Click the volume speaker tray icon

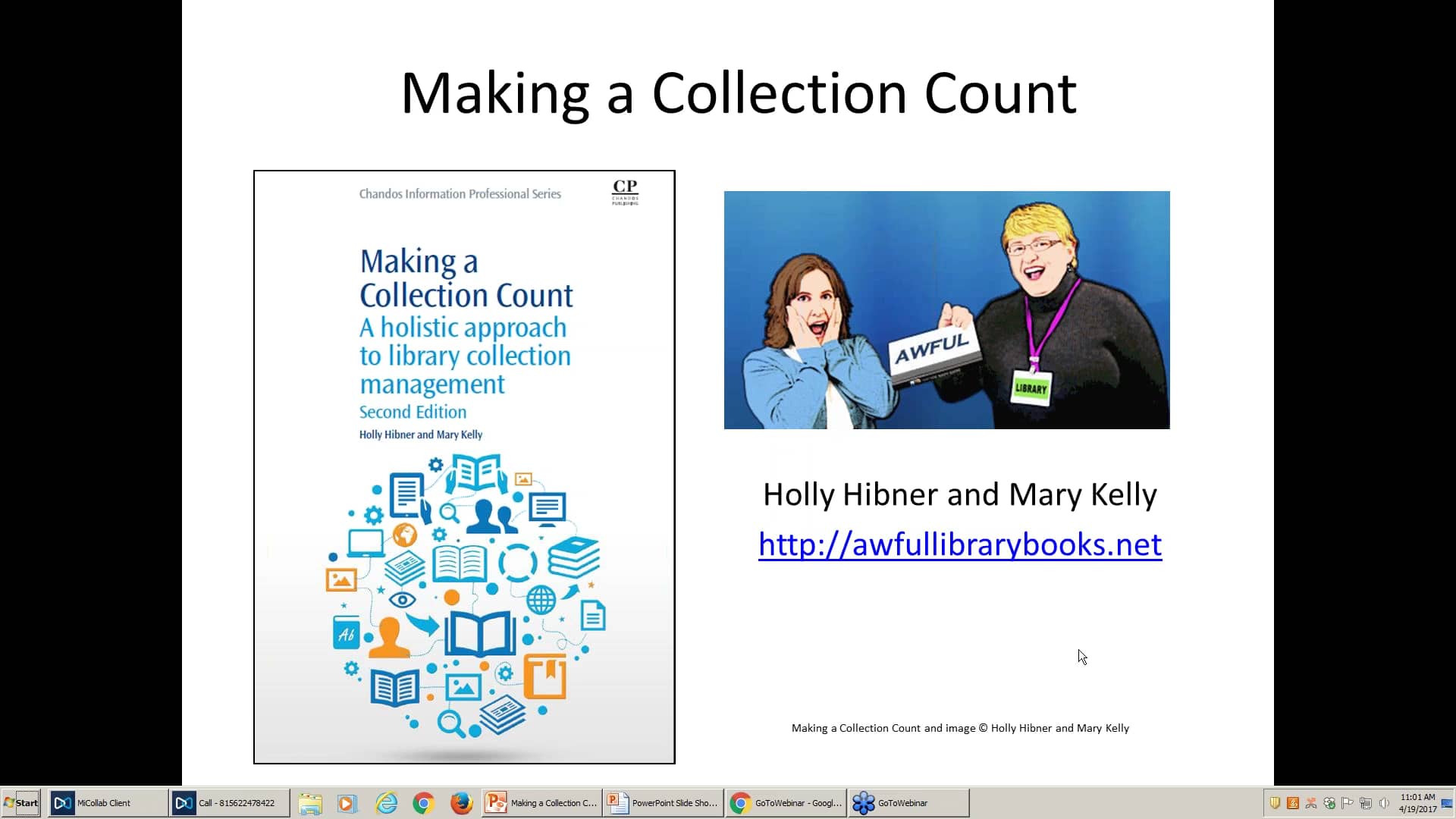[1384, 803]
